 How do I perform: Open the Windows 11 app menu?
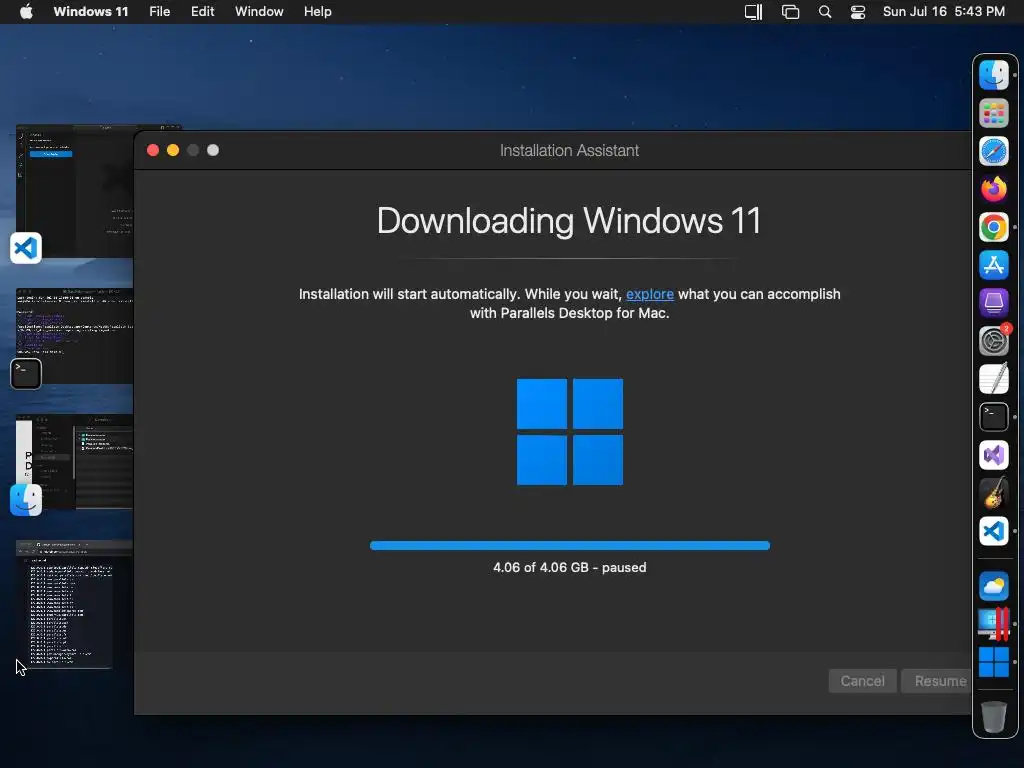coord(91,12)
